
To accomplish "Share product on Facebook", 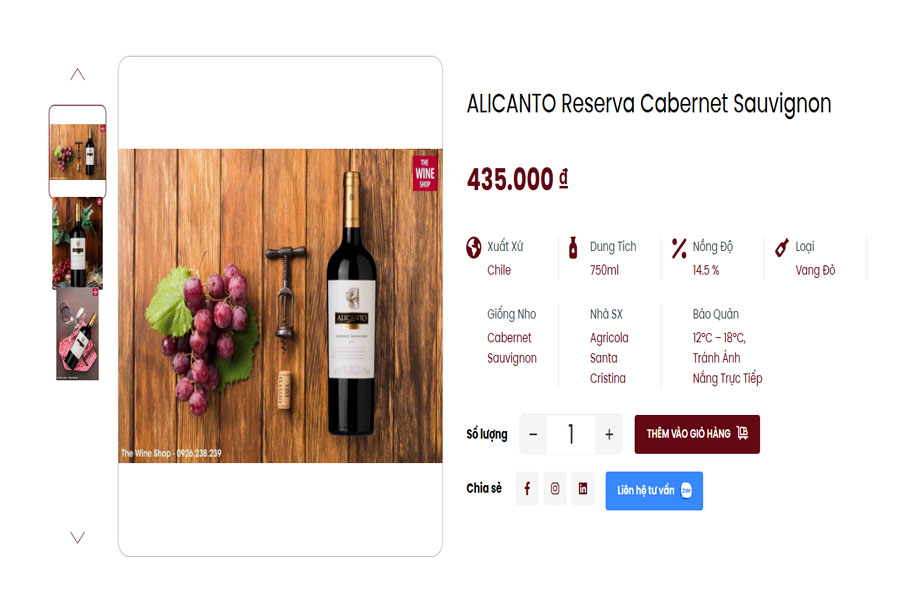I will [x=527, y=489].
